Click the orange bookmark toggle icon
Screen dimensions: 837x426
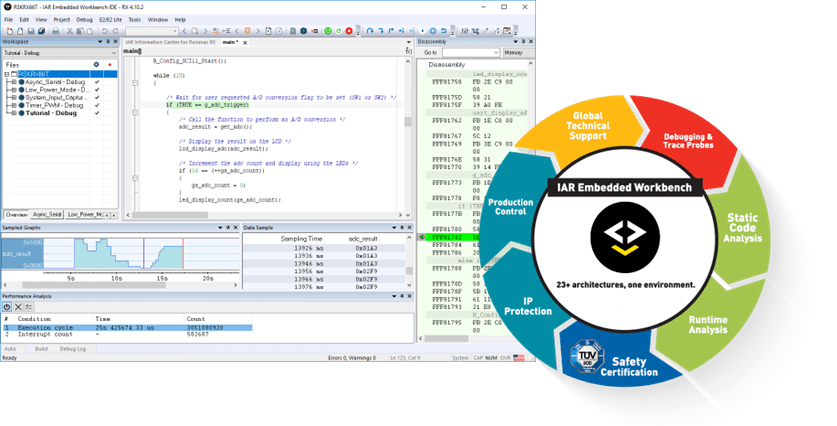point(247,31)
